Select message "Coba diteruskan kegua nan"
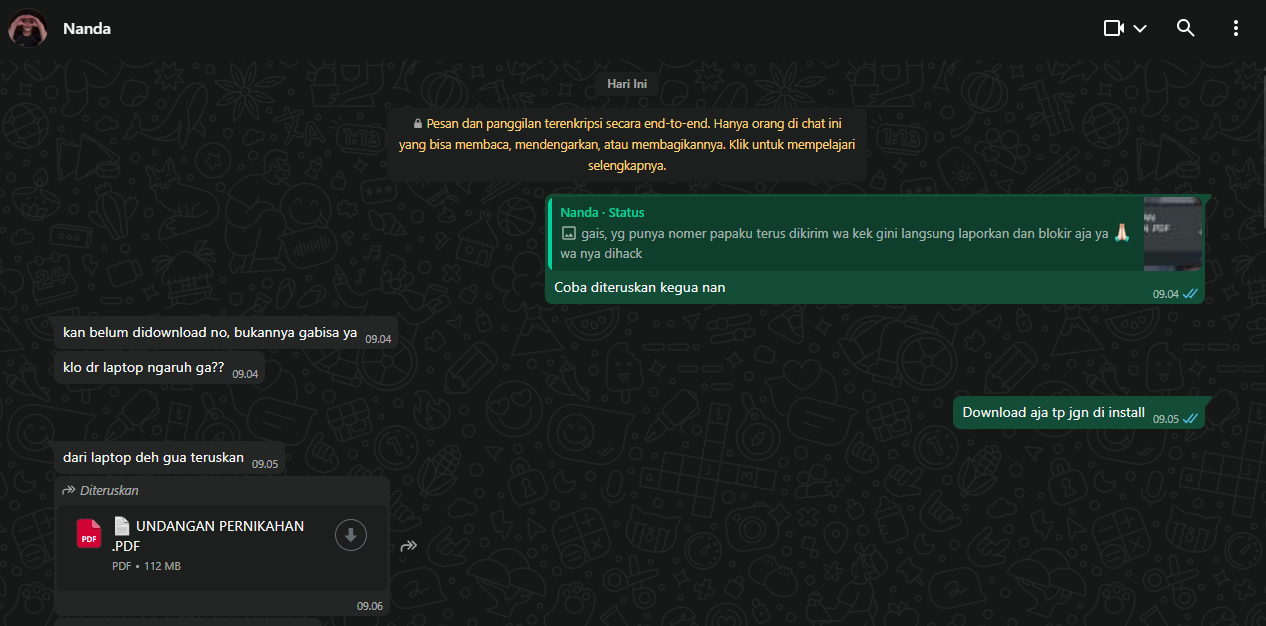Viewport: 1266px width, 626px height. (640, 288)
